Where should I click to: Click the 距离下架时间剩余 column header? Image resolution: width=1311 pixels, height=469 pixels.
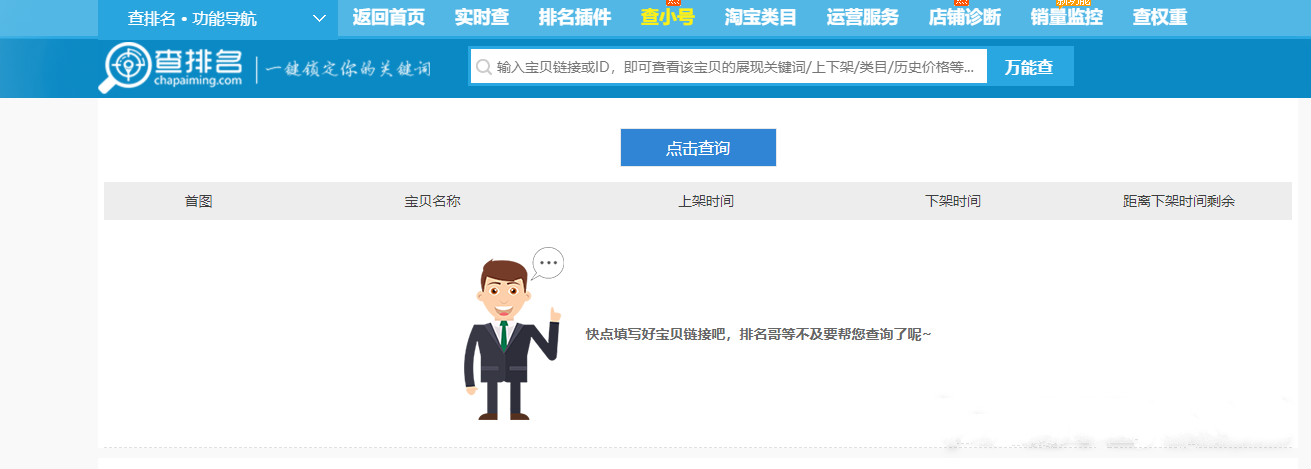click(x=1178, y=201)
